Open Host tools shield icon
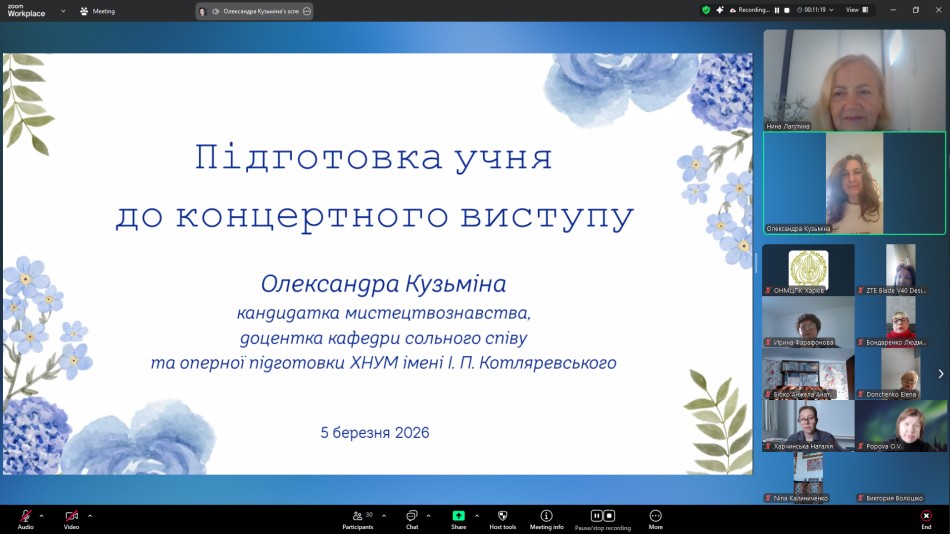Image resolution: width=950 pixels, height=534 pixels. pos(502,517)
